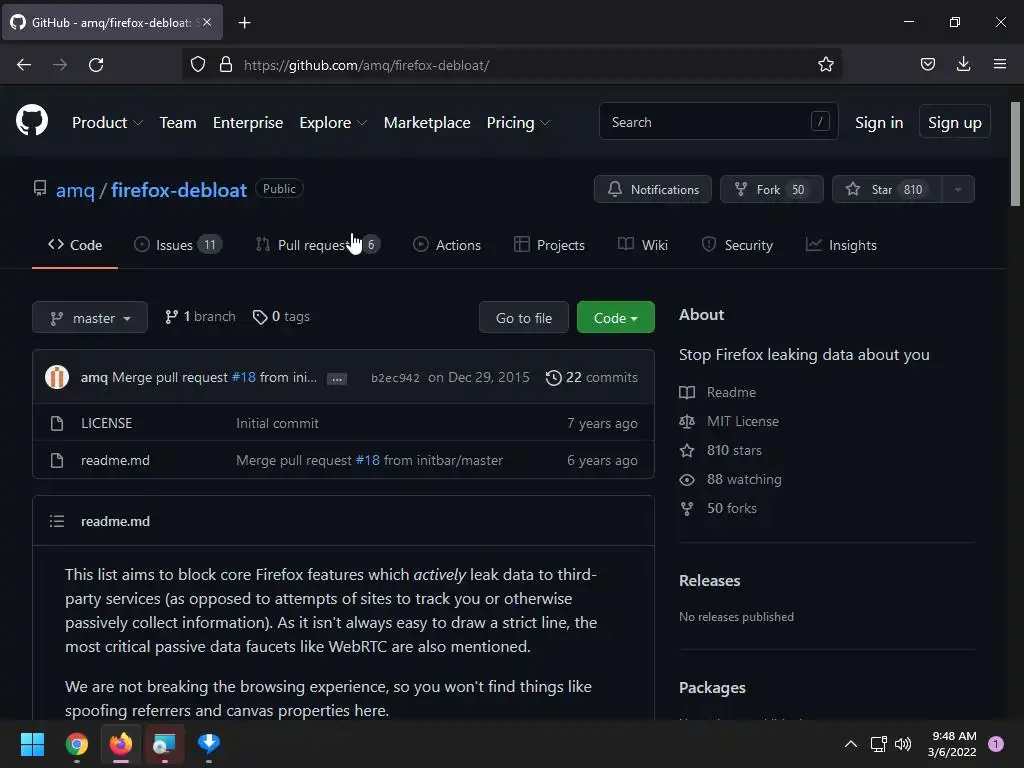Open the shield tracking protection icon

tap(198, 65)
